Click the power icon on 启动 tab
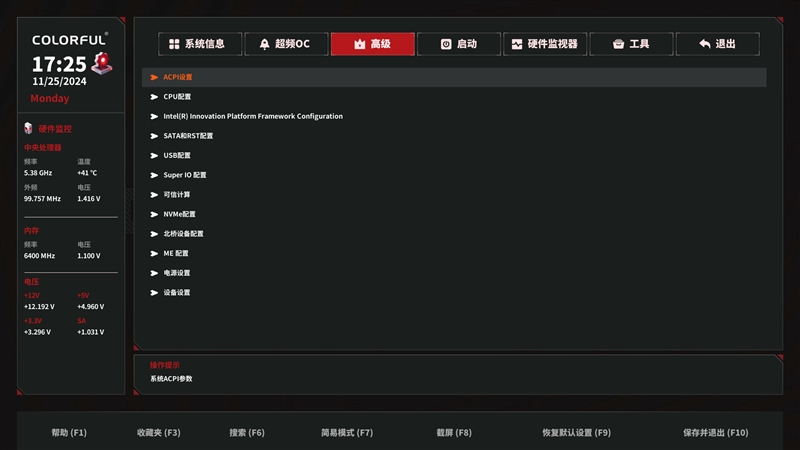This screenshot has height=450, width=800. coord(446,44)
